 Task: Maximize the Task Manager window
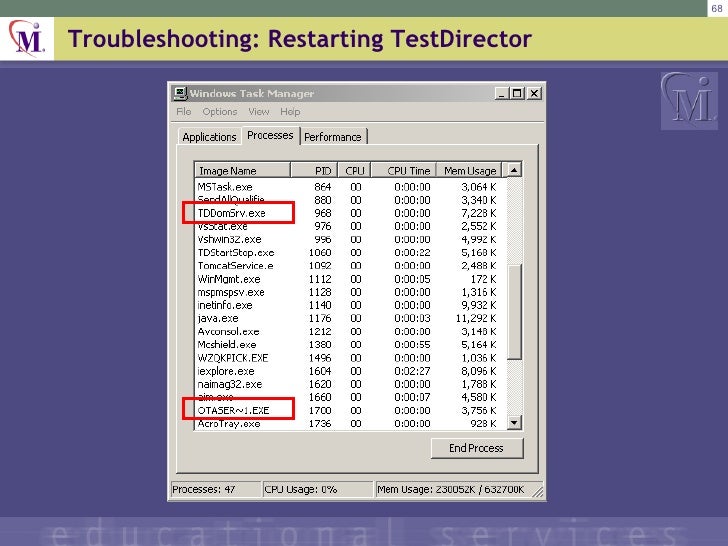point(517,93)
